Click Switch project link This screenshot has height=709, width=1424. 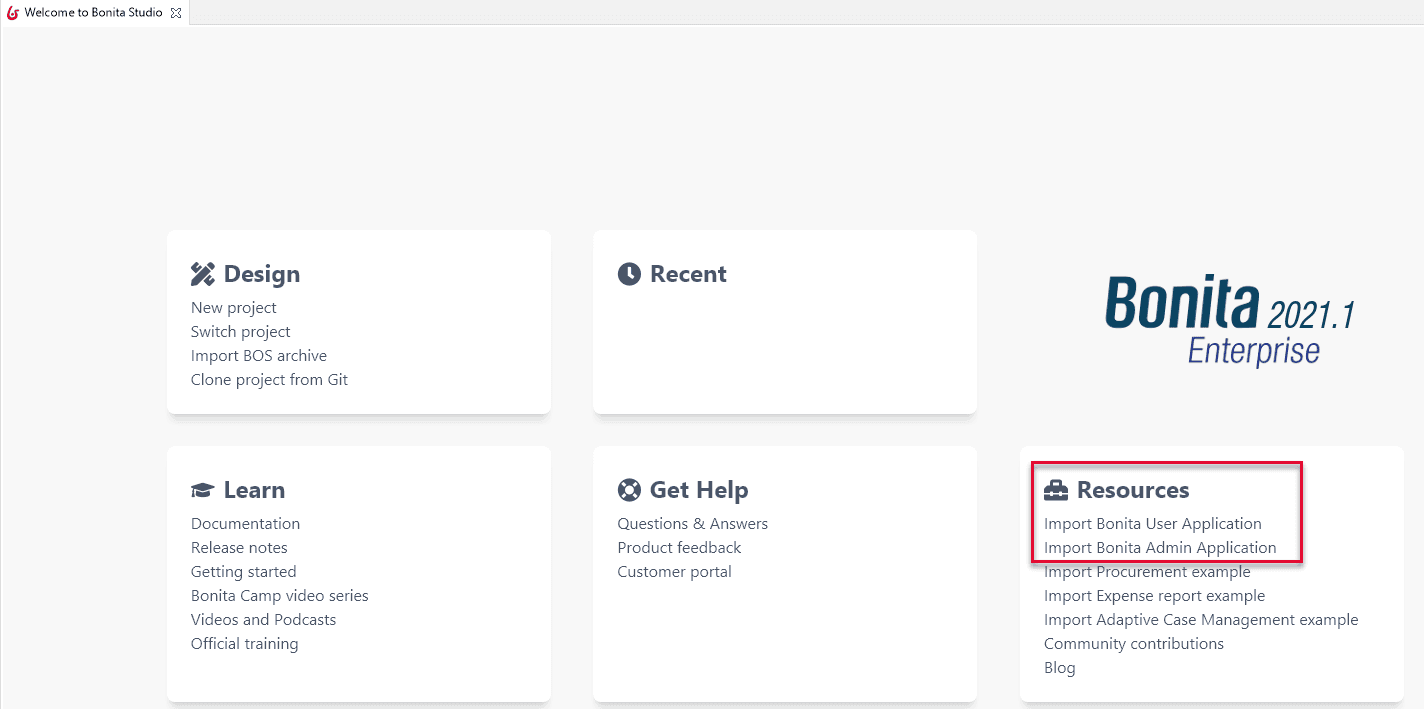240,332
